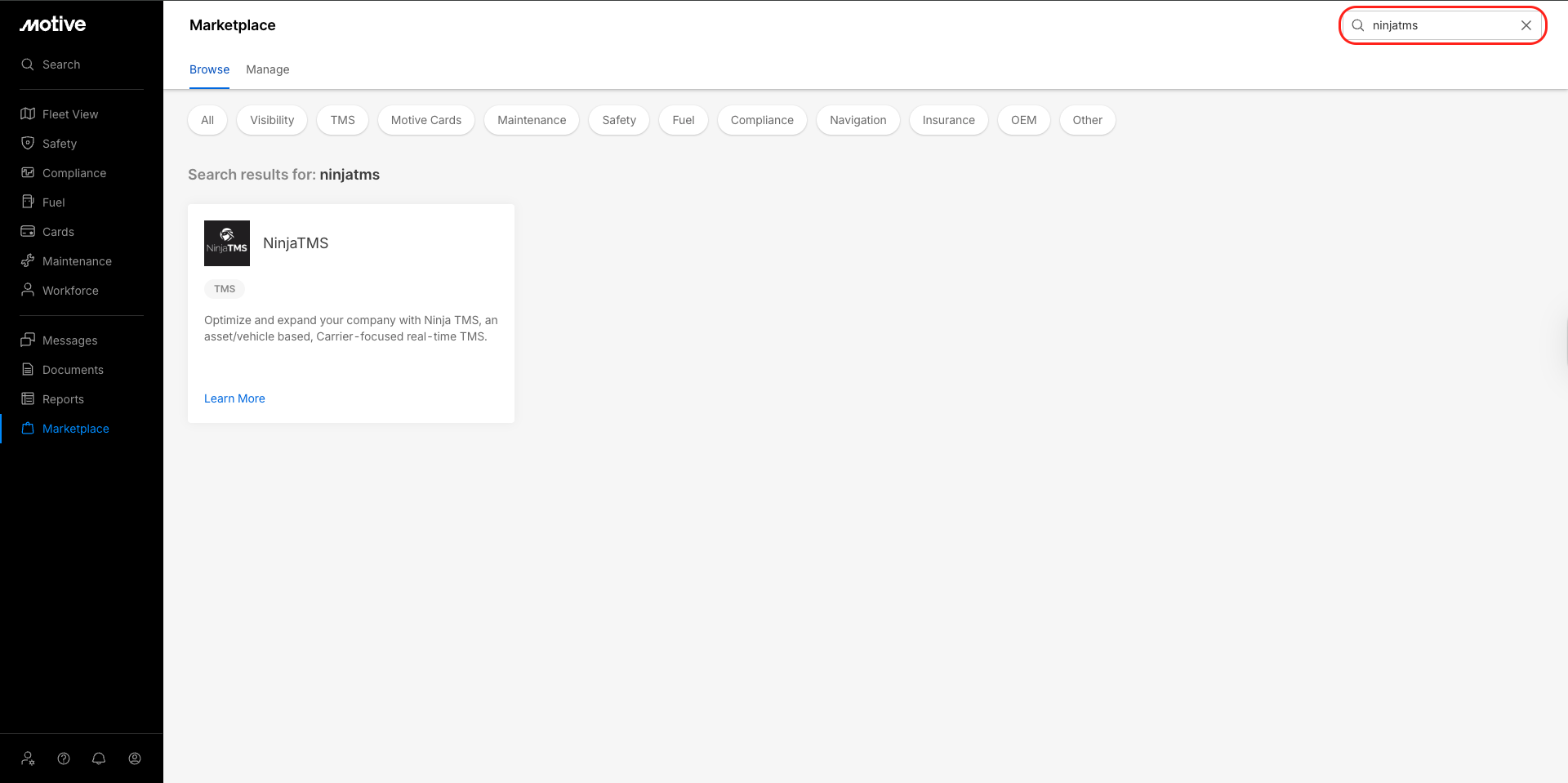Screen dimensions: 1568x783
Task: Switch to the Browse tab
Action: [x=209, y=69]
